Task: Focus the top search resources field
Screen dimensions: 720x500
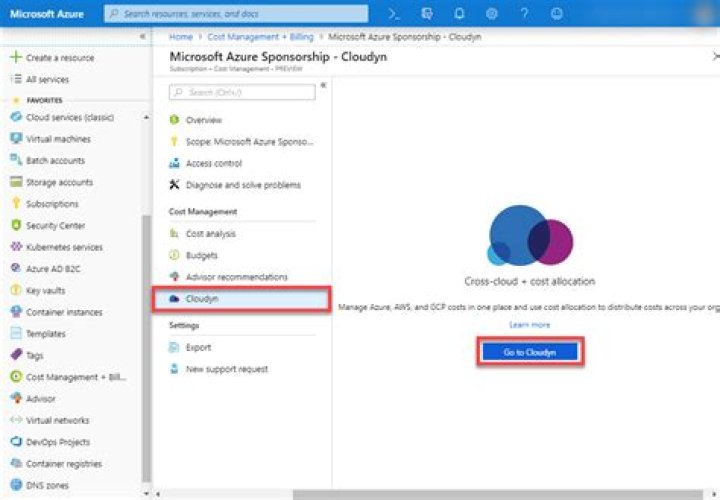Action: (x=236, y=14)
